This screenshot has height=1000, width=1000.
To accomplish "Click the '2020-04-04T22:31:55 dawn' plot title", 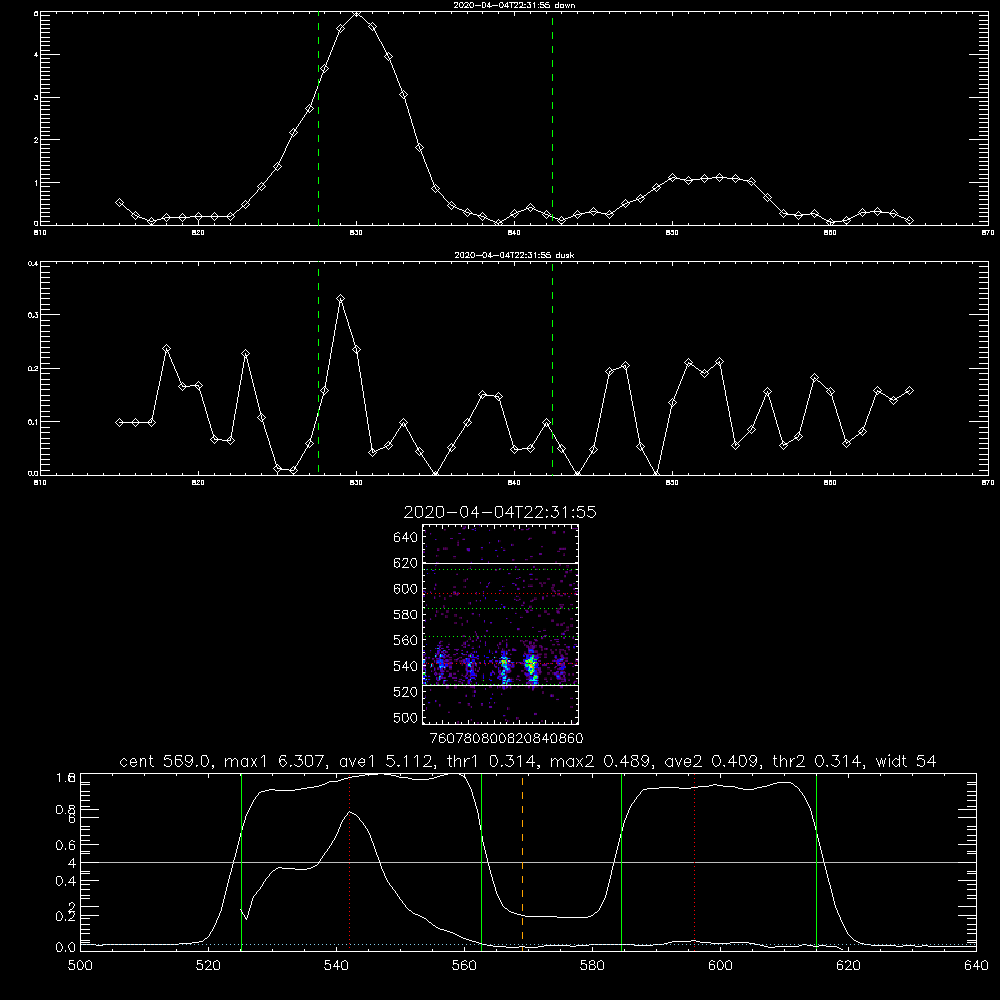I will pos(514,5).
